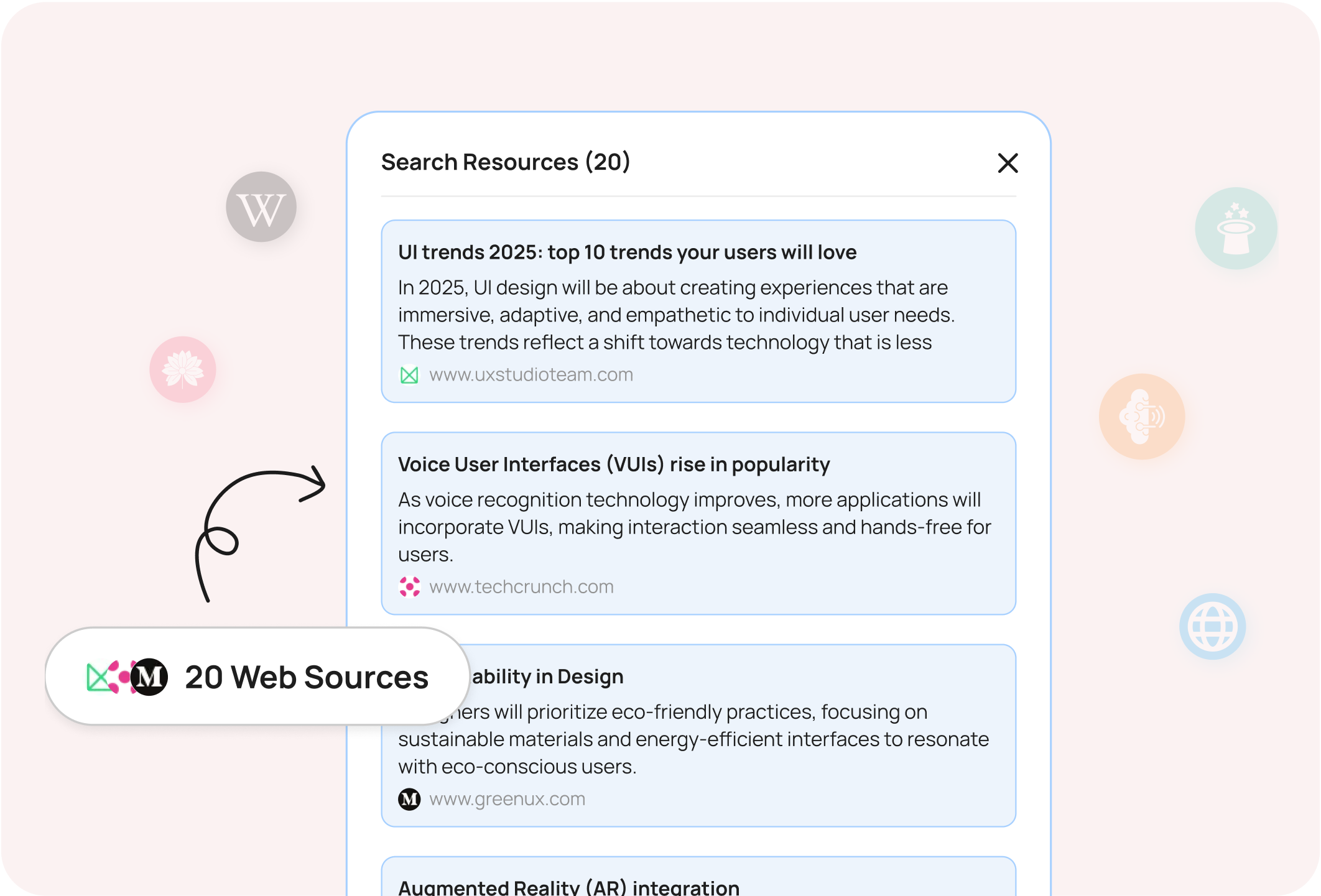The height and width of the screenshot is (896, 1321).
Task: Click the black M greenux favicon
Action: pyautogui.click(x=409, y=799)
